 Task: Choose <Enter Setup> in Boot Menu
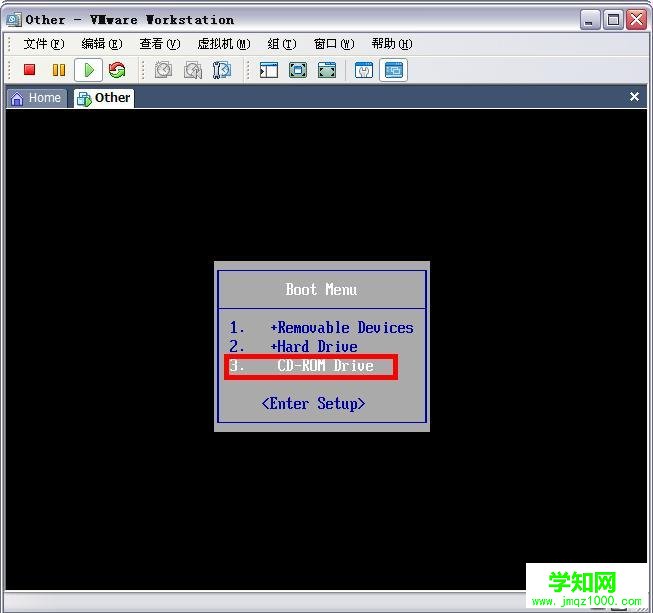pyautogui.click(x=314, y=404)
